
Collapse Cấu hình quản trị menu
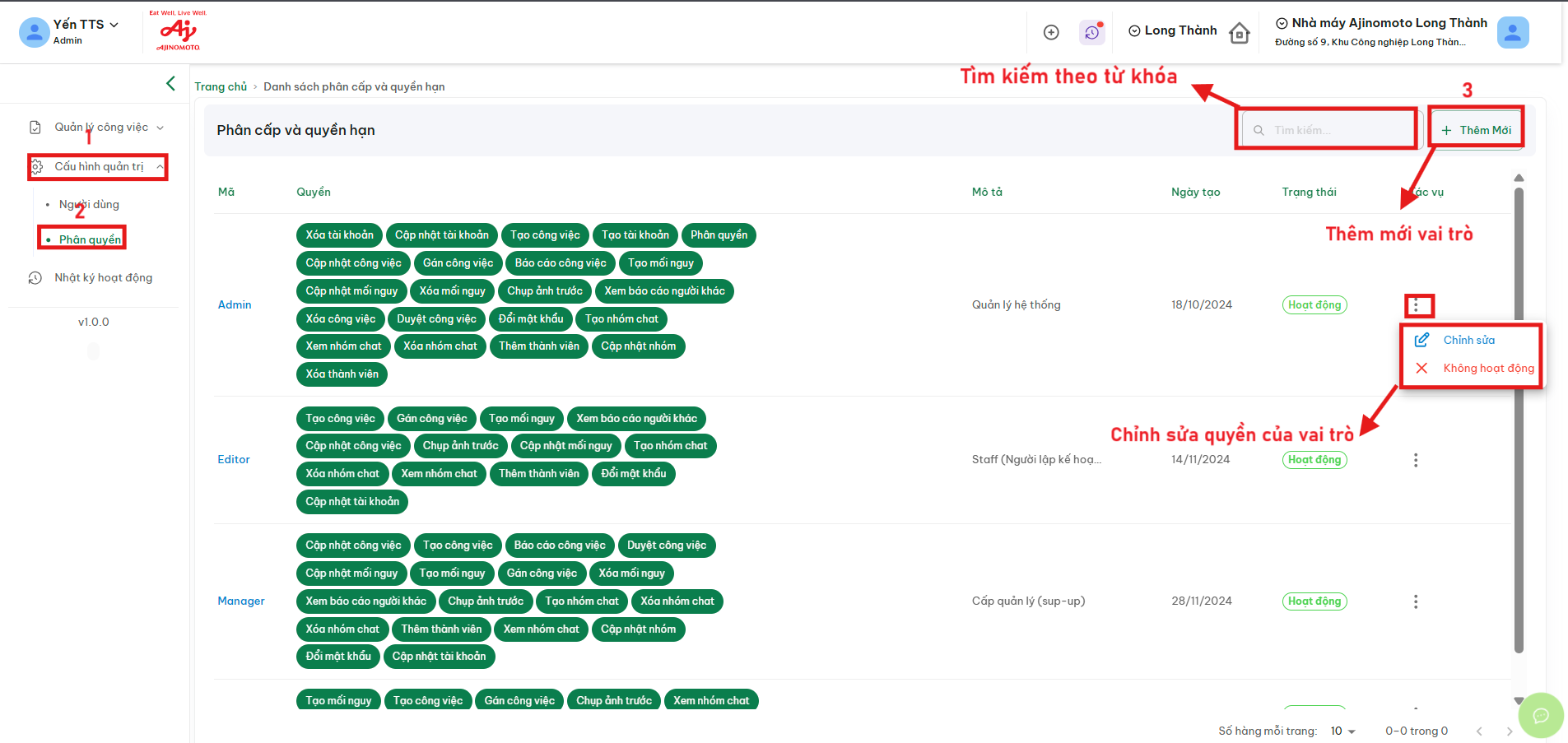pos(99,167)
